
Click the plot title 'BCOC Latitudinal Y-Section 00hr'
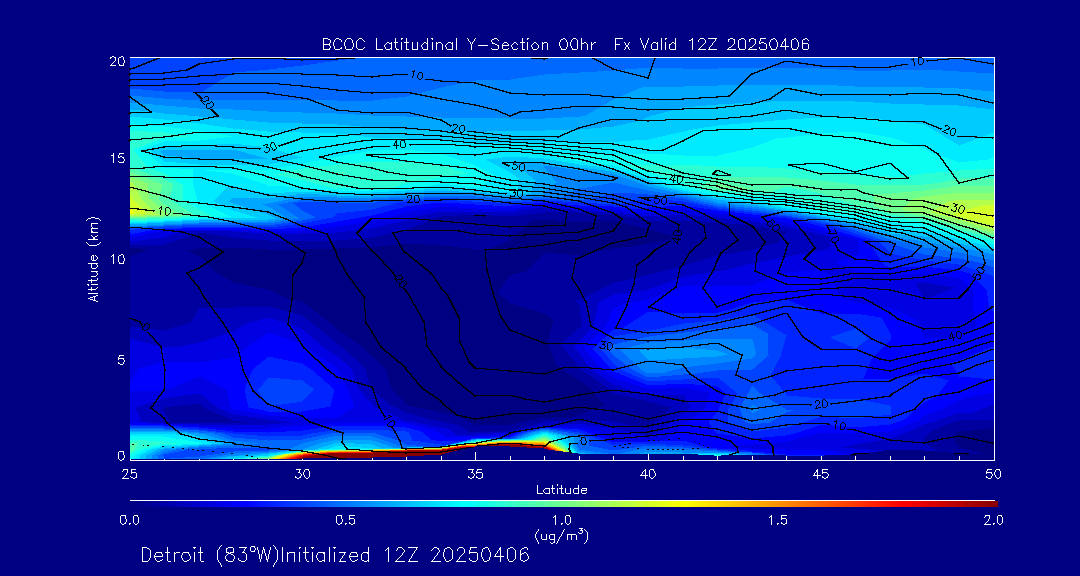pyautogui.click(x=460, y=45)
